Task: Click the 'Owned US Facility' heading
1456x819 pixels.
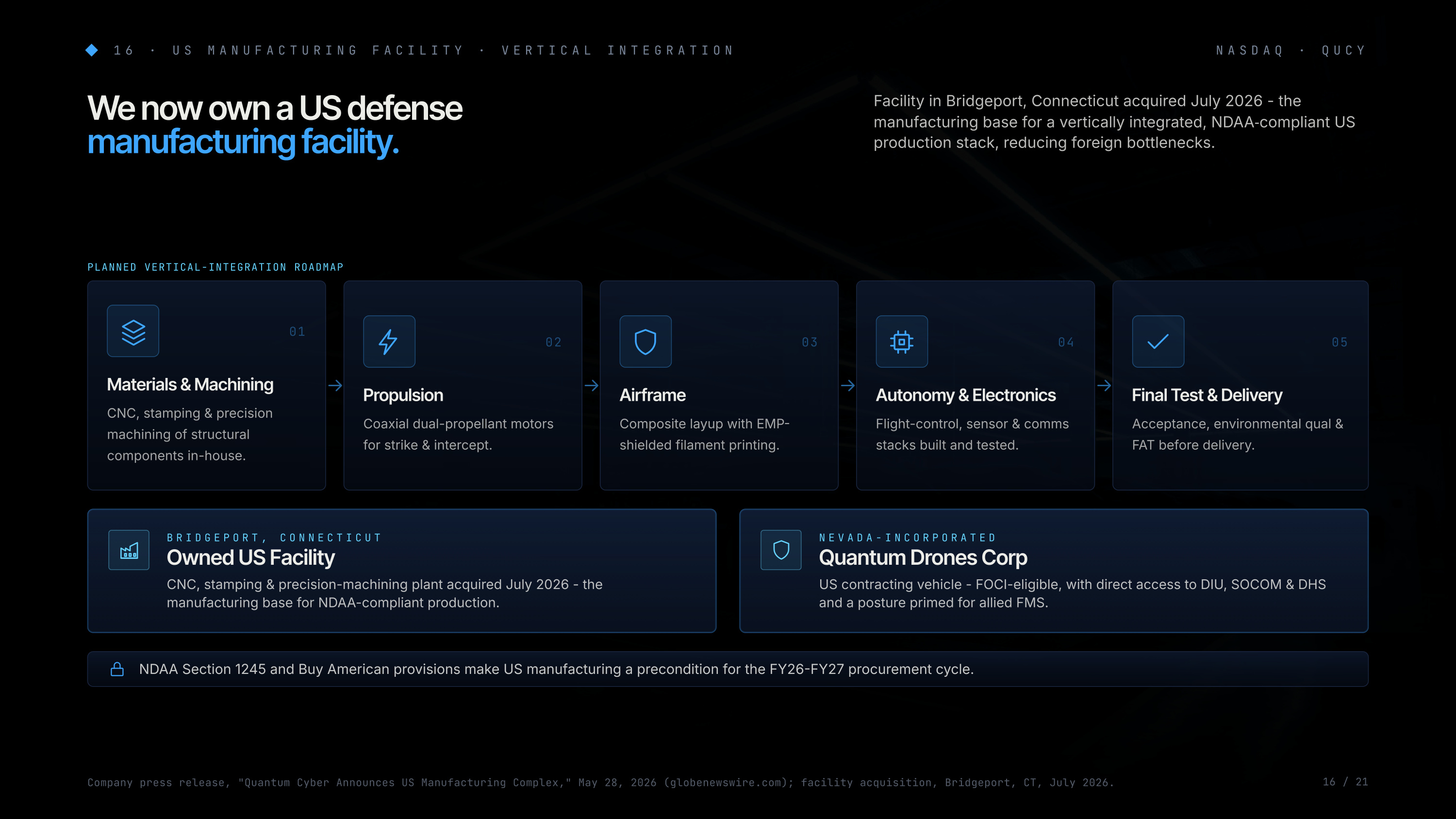Action: point(250,557)
